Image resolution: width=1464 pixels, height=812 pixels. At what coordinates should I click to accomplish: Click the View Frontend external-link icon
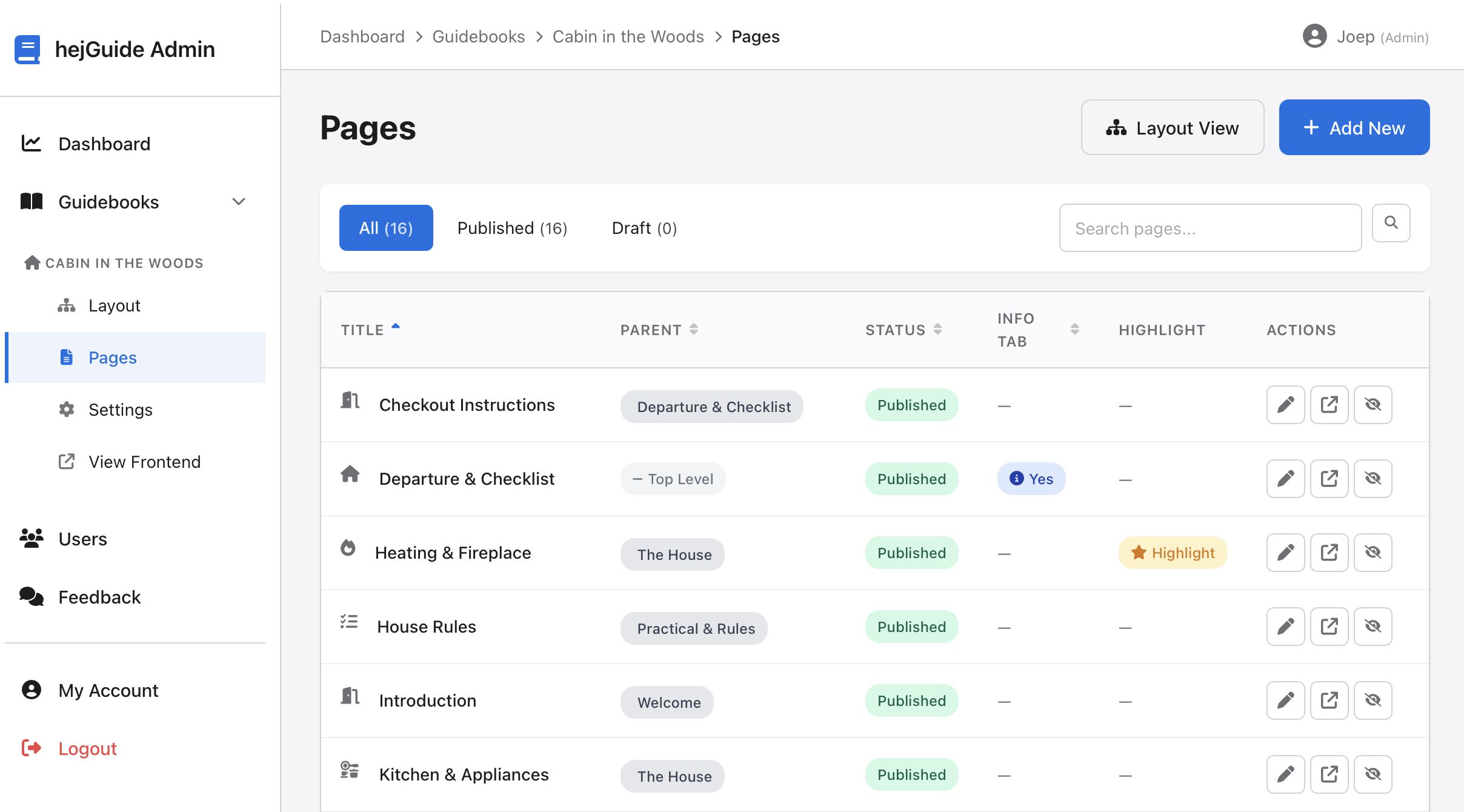point(65,461)
